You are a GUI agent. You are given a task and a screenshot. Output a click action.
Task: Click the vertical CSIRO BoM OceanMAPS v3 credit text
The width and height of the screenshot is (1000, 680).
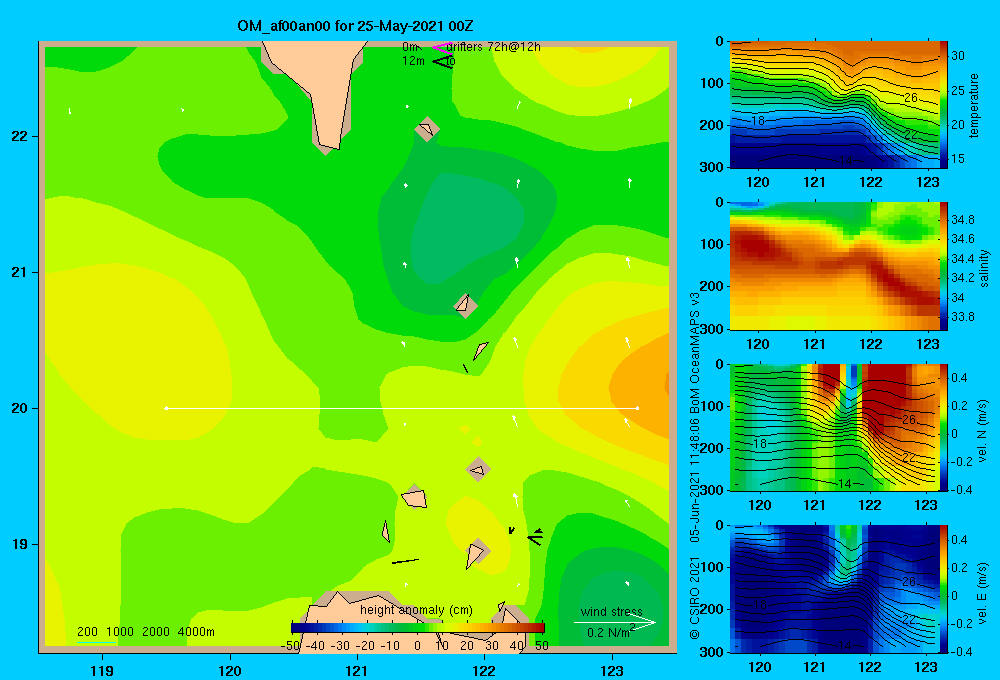click(x=695, y=466)
